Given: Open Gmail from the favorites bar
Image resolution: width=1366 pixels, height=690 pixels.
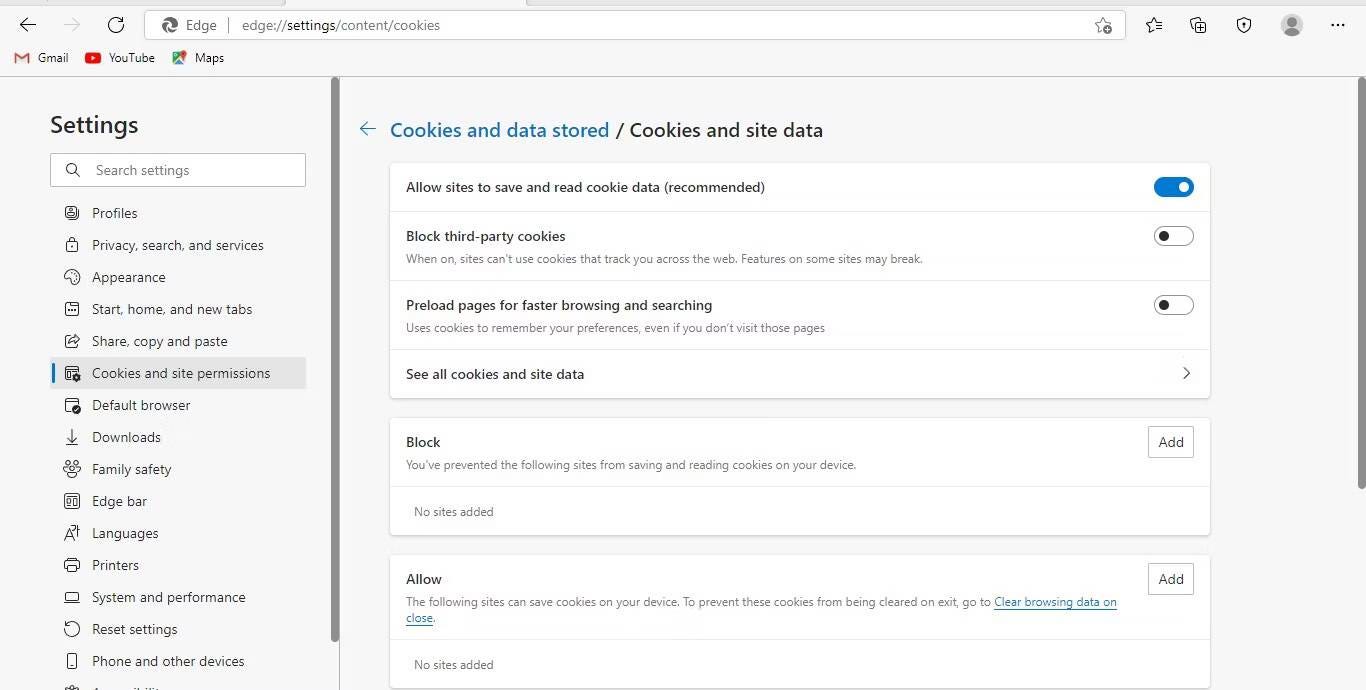Looking at the screenshot, I should point(41,57).
